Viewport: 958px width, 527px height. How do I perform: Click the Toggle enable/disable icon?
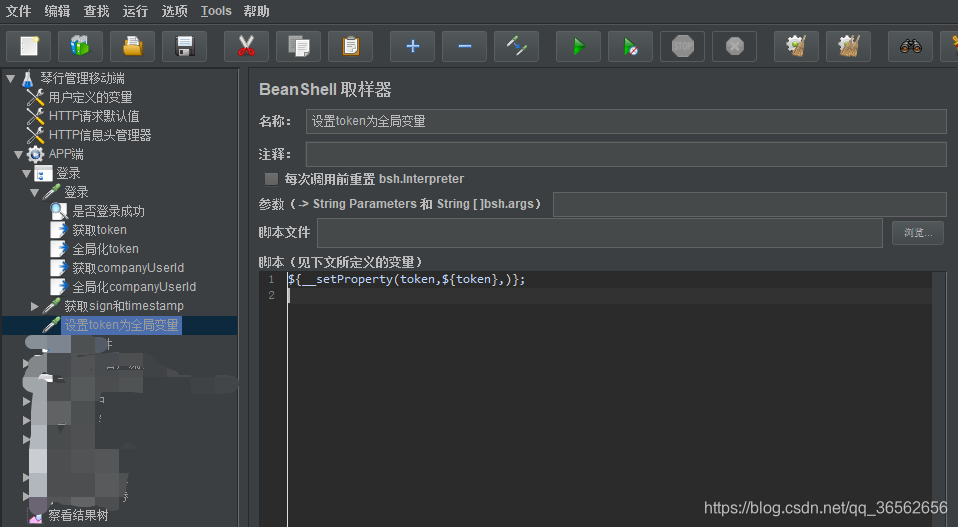[x=516, y=46]
